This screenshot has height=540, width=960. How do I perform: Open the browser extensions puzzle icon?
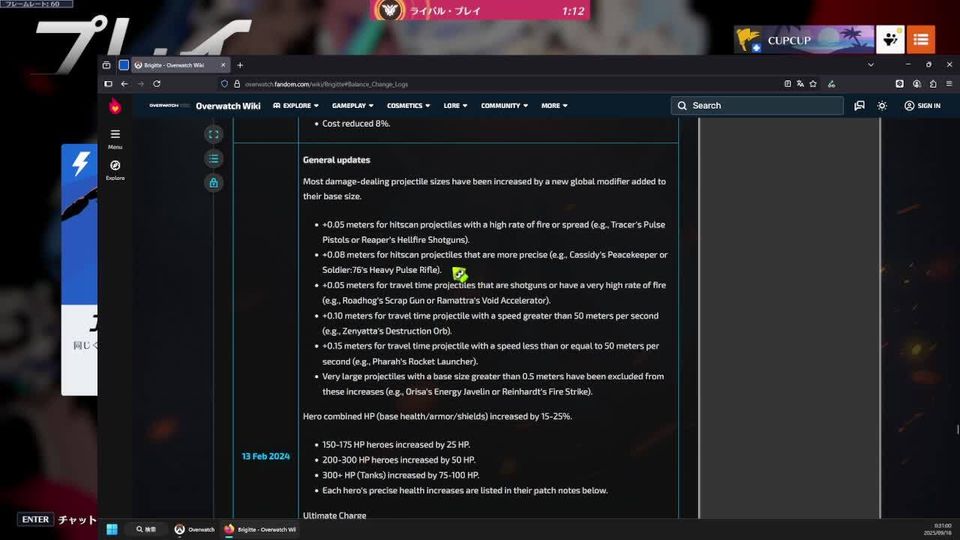pos(933,84)
